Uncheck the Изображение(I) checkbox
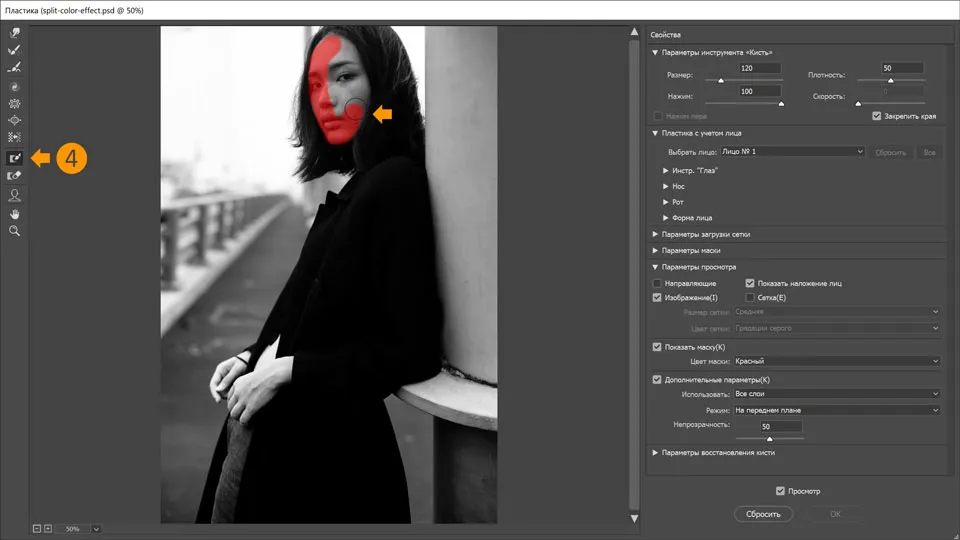 coord(657,298)
